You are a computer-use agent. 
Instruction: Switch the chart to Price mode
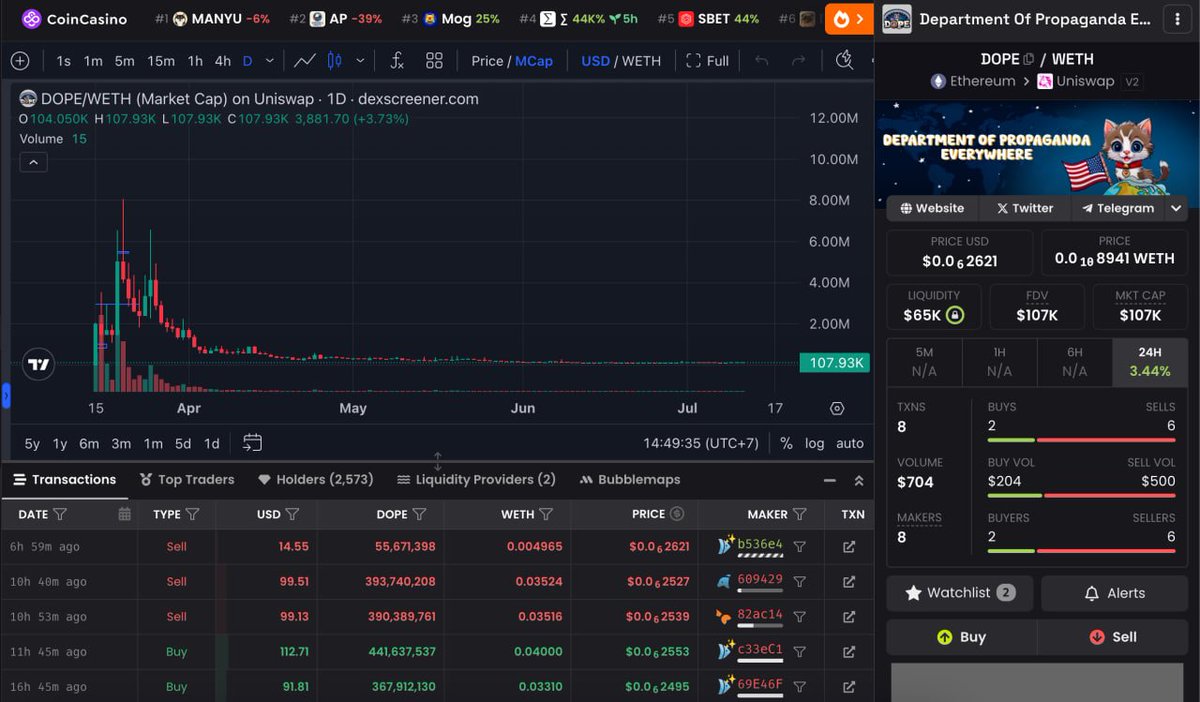point(487,61)
